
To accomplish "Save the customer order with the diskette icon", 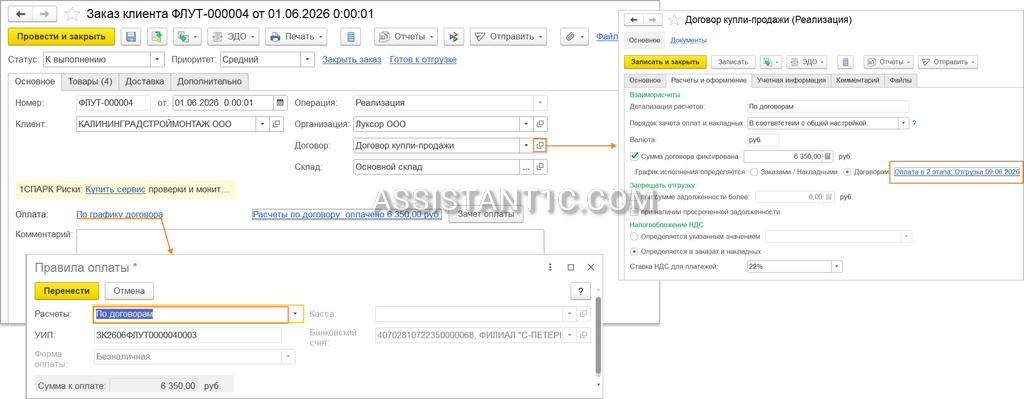I will (x=131, y=37).
